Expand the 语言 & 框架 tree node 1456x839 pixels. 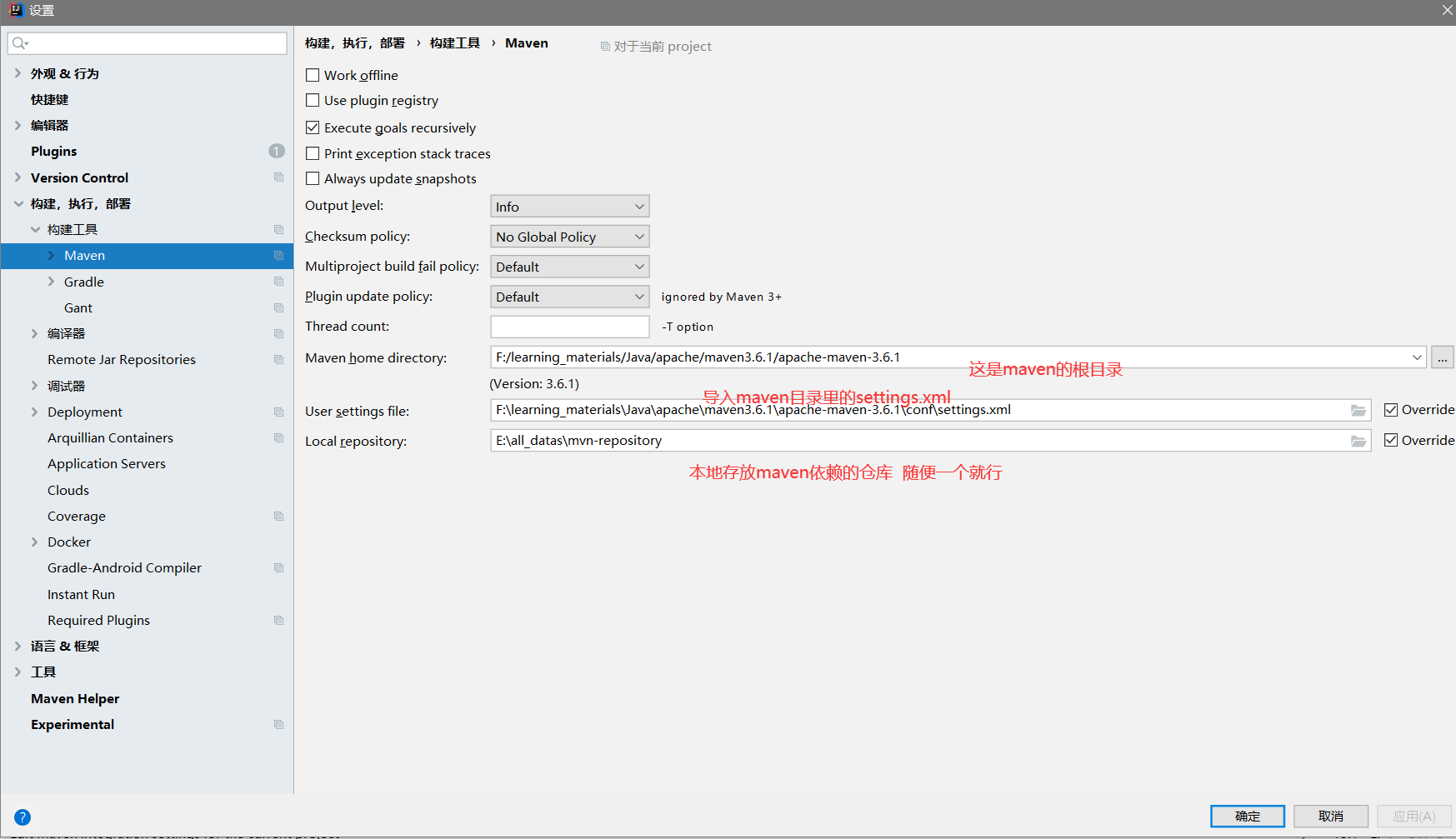click(18, 647)
